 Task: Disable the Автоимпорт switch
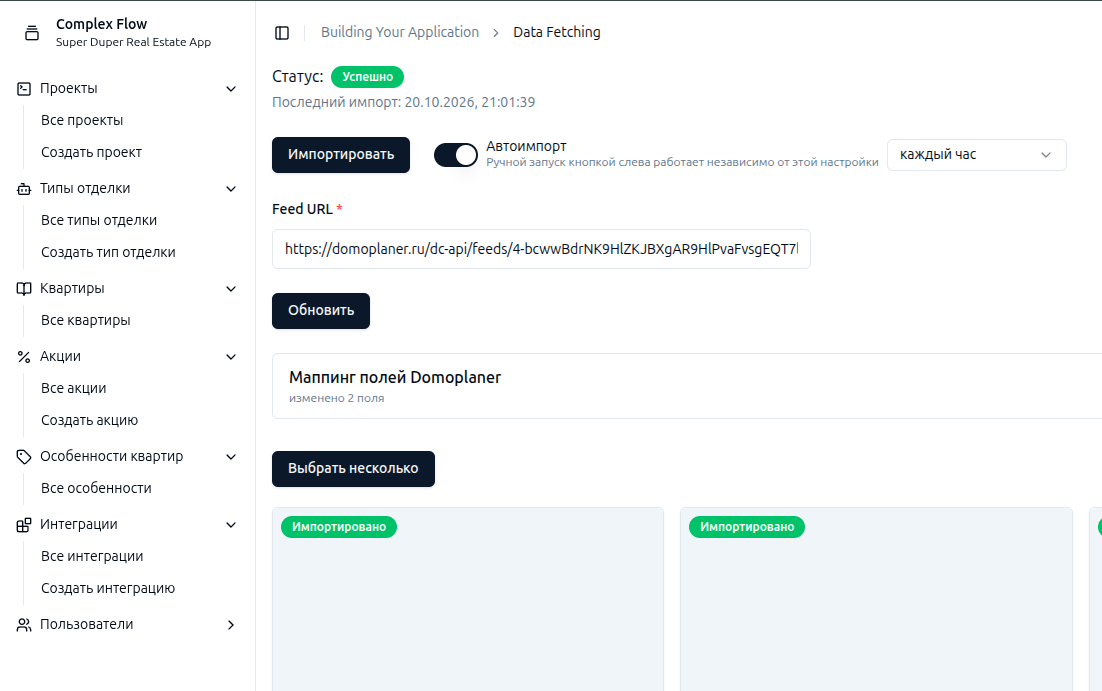(x=455, y=155)
